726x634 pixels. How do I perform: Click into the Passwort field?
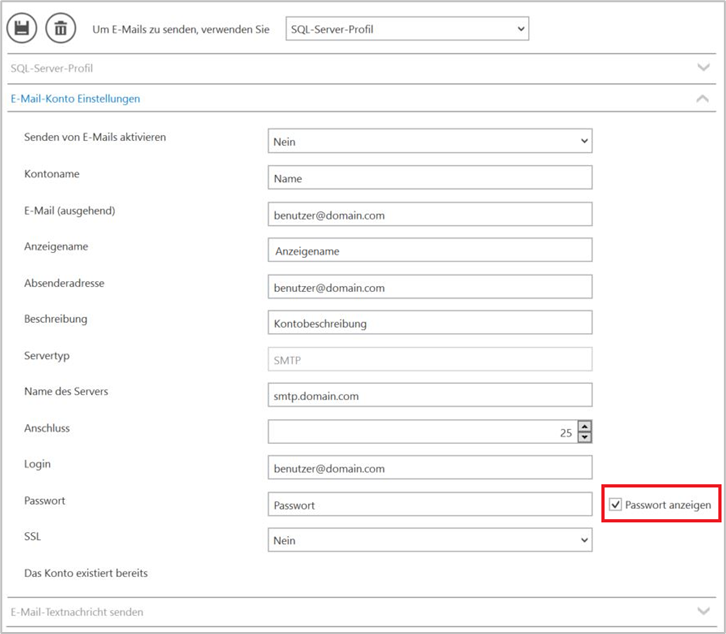click(430, 504)
